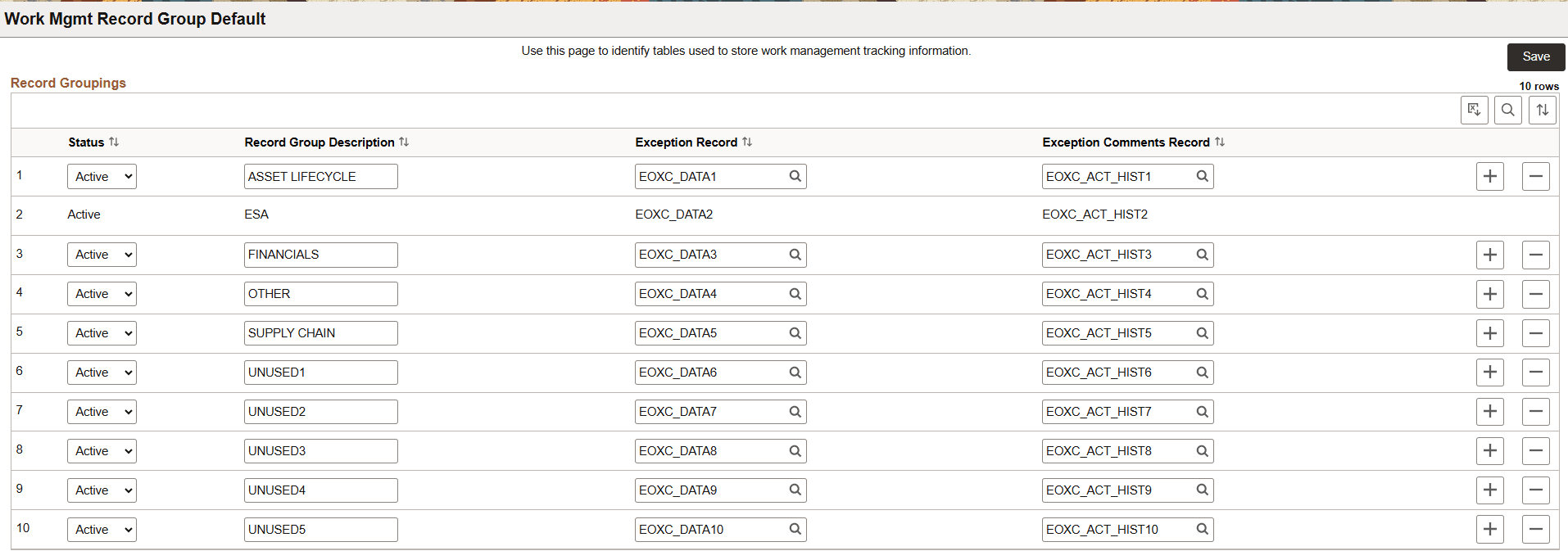Delete the UNUSED3 row

click(x=1536, y=450)
